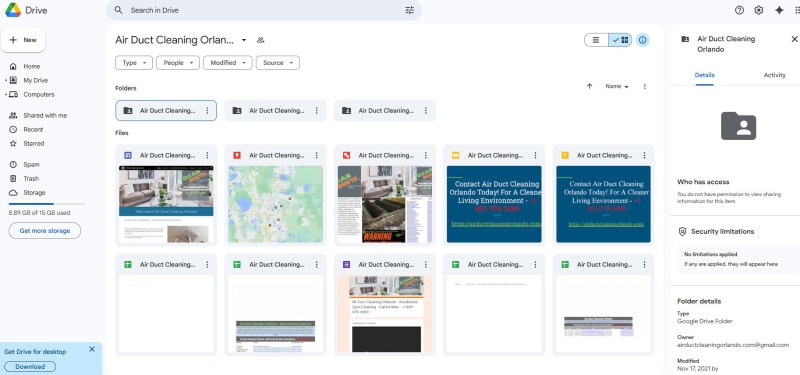Click the 'Security limitations' heading
This screenshot has width=800, height=375.
722,232
